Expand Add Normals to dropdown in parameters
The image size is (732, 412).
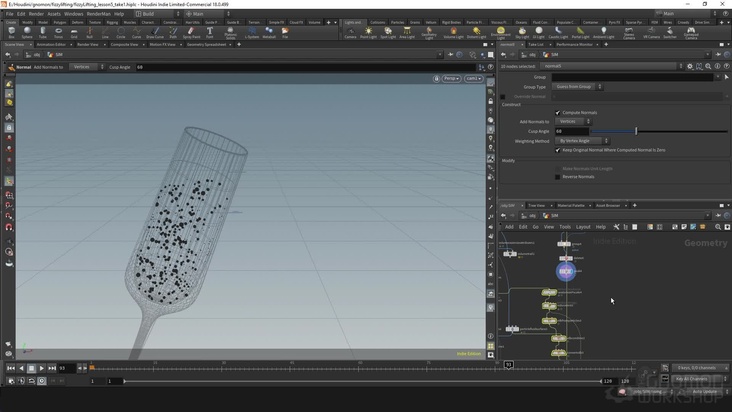tap(573, 121)
